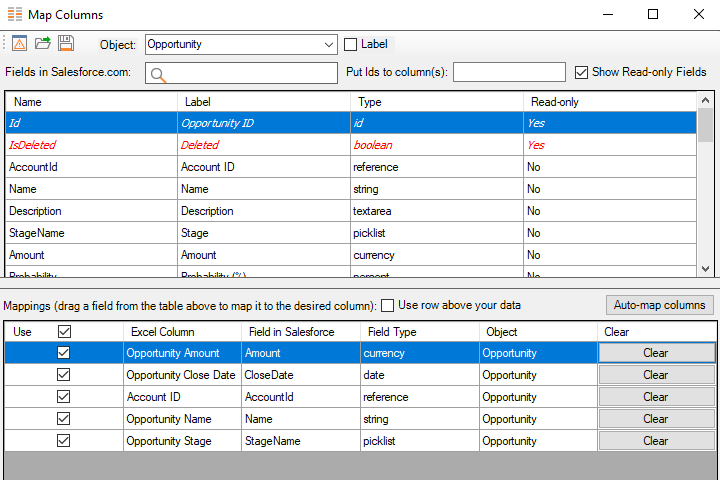Select the Amount name cell in fields table
Screen dimensions: 720x480
[91, 255]
